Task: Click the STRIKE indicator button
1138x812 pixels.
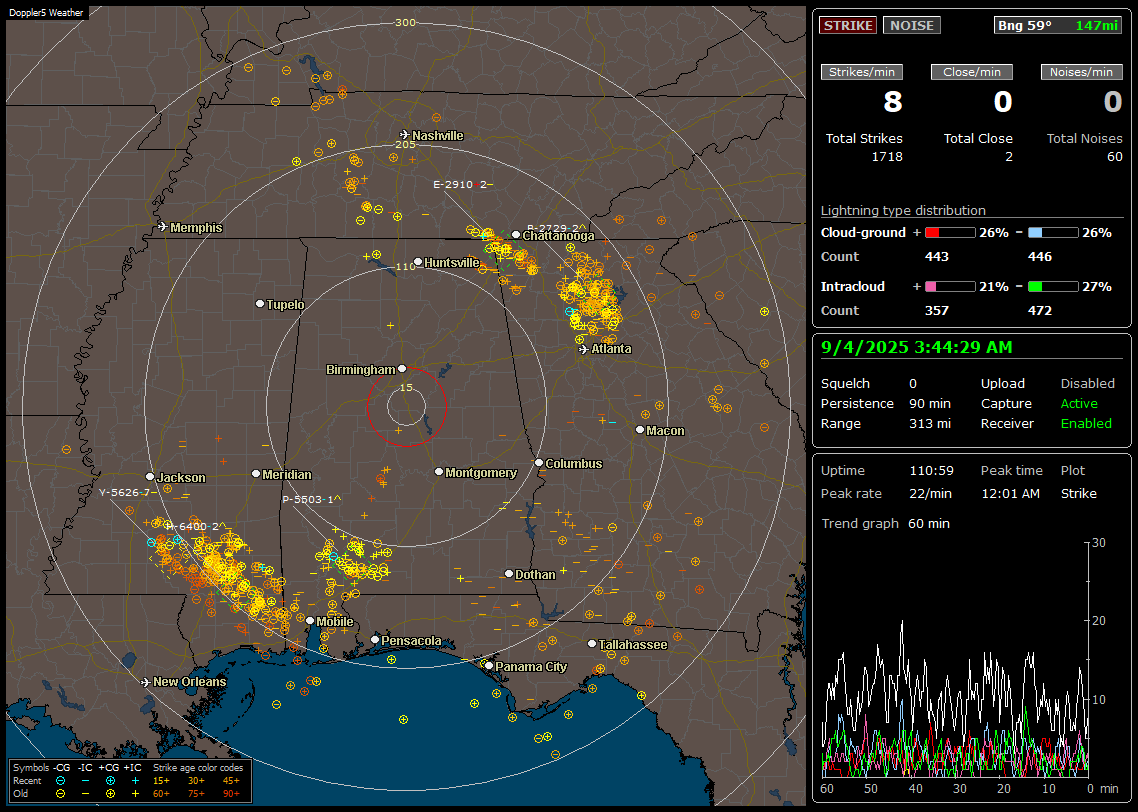Action: (x=848, y=25)
